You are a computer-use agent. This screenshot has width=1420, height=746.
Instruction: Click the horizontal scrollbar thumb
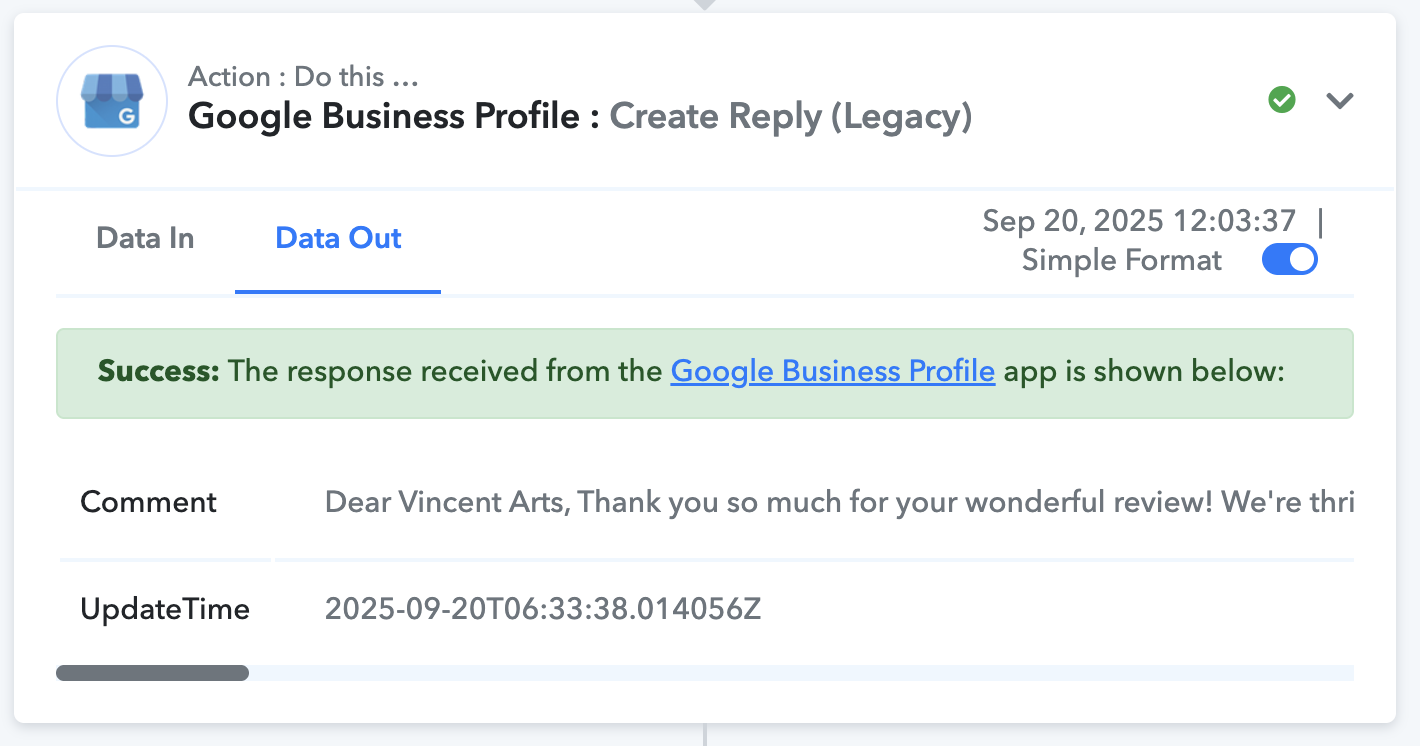coord(152,673)
